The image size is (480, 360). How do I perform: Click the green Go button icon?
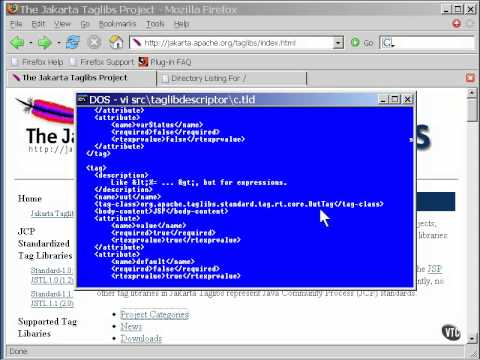pos(355,42)
